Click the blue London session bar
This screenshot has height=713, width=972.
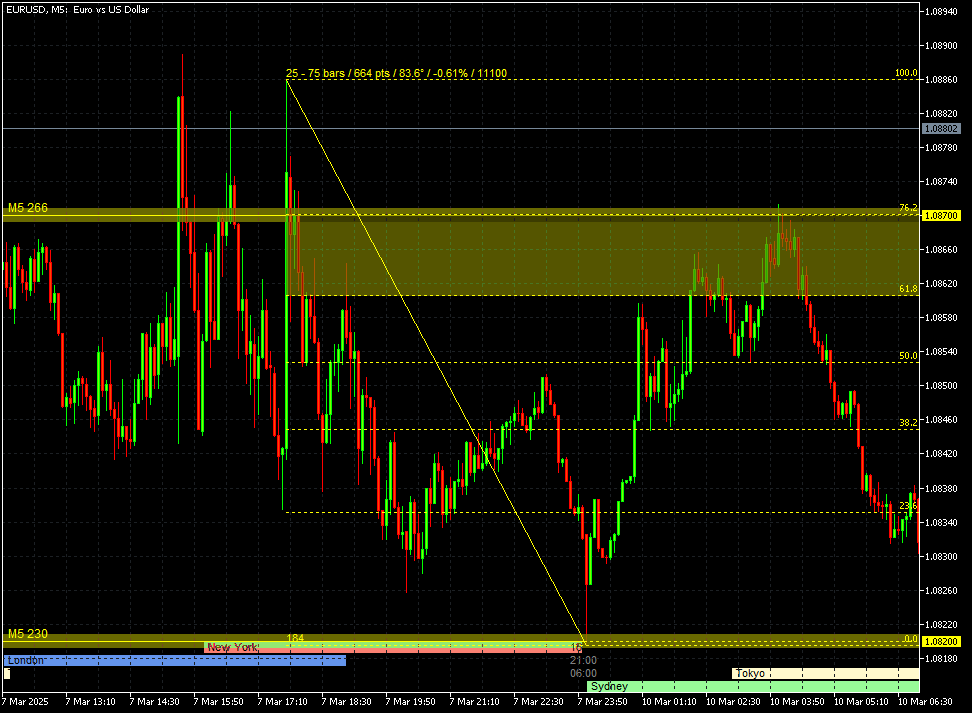(x=175, y=661)
